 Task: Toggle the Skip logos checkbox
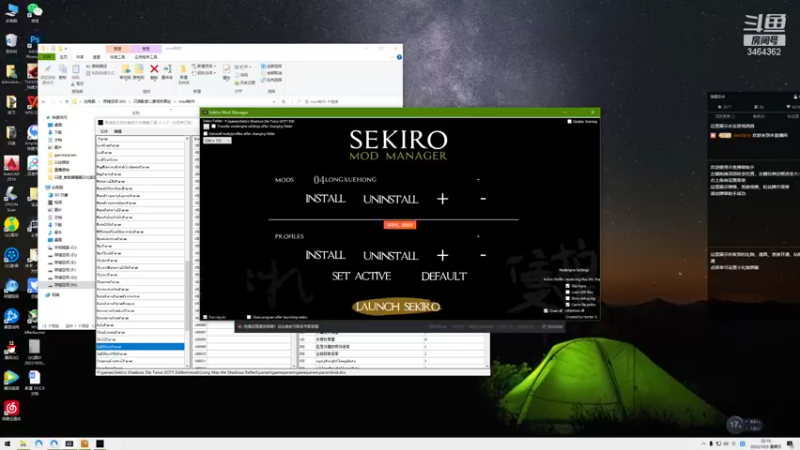click(567, 286)
